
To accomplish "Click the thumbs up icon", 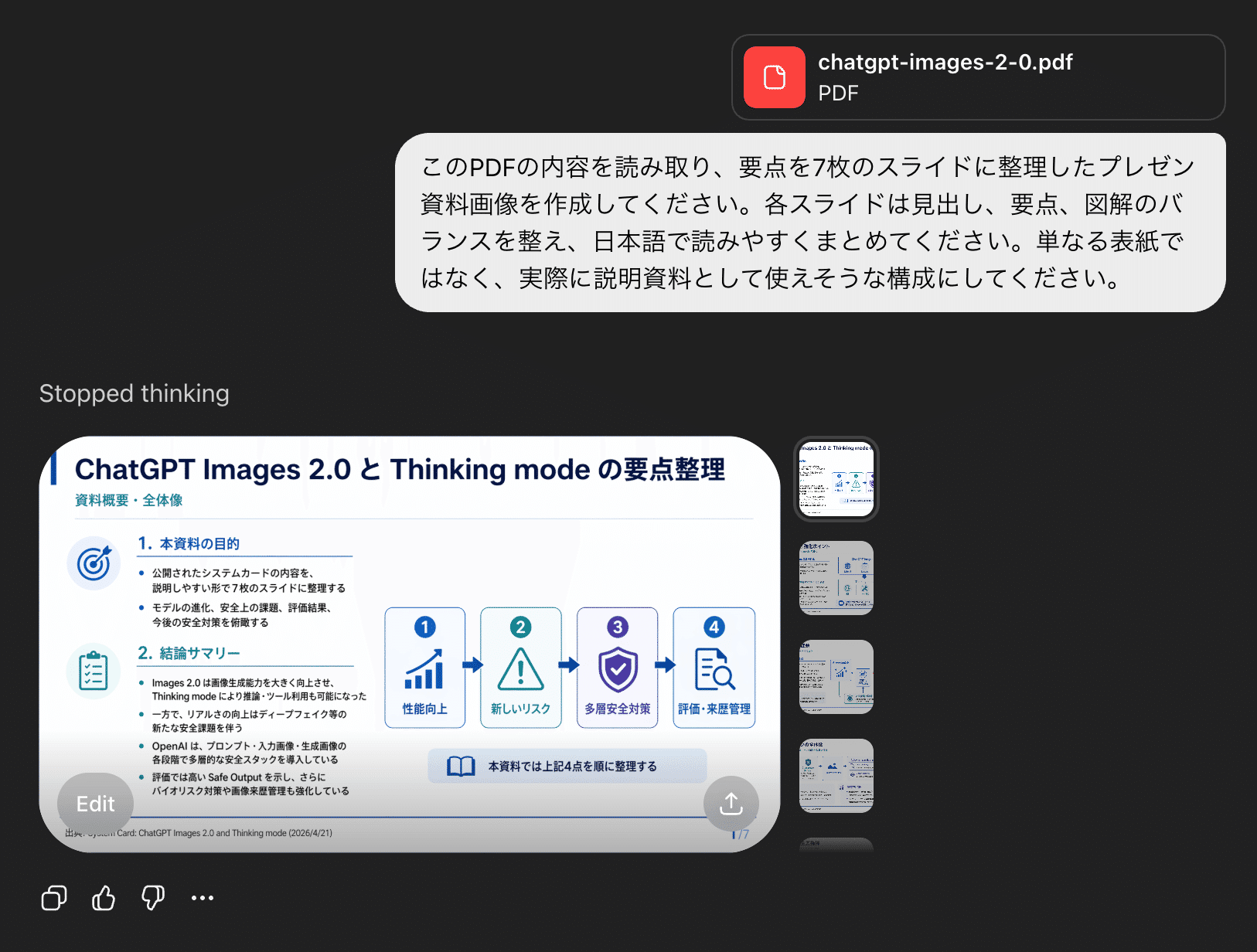I will pyautogui.click(x=104, y=898).
